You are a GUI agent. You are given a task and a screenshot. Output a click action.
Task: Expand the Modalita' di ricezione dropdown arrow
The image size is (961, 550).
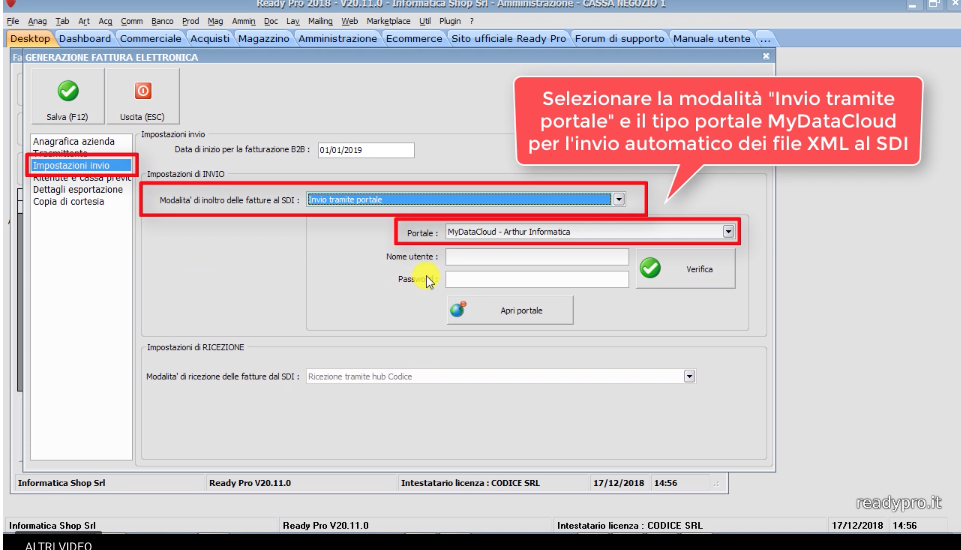tap(689, 376)
